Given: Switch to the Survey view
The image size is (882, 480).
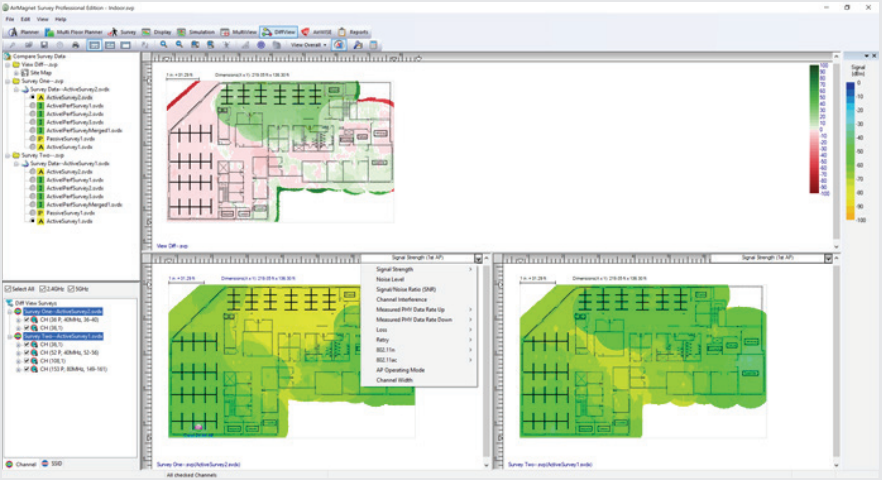Looking at the screenshot, I should (x=124, y=32).
